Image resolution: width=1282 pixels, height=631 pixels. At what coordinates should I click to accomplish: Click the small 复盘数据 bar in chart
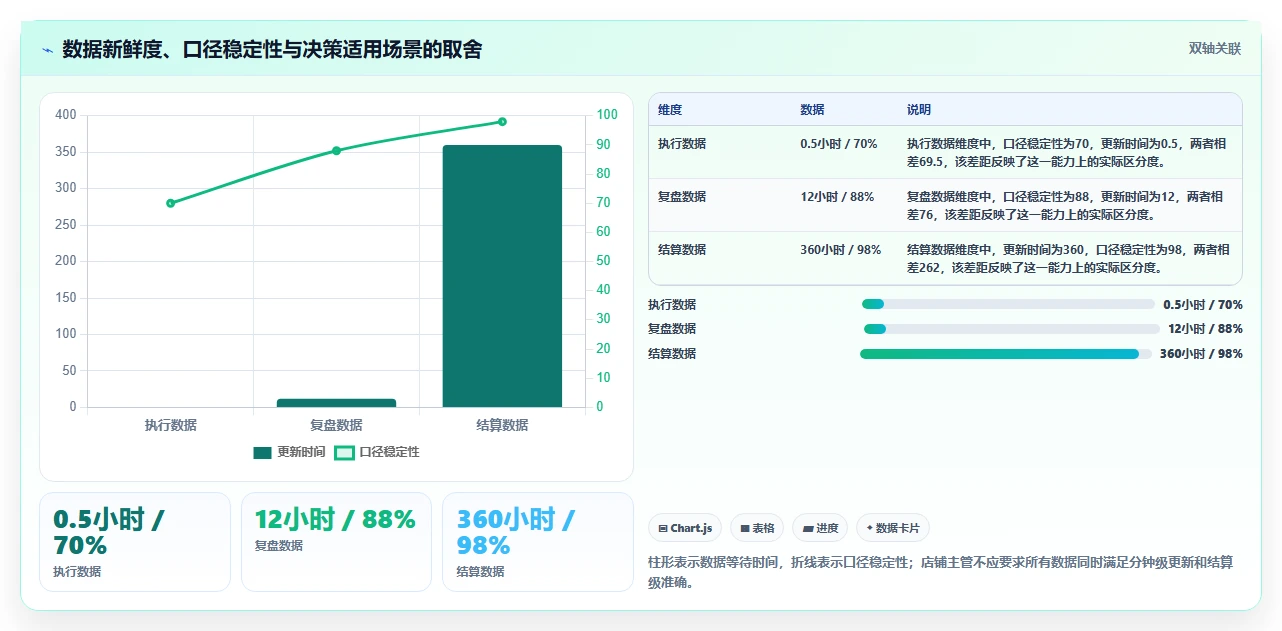336,403
